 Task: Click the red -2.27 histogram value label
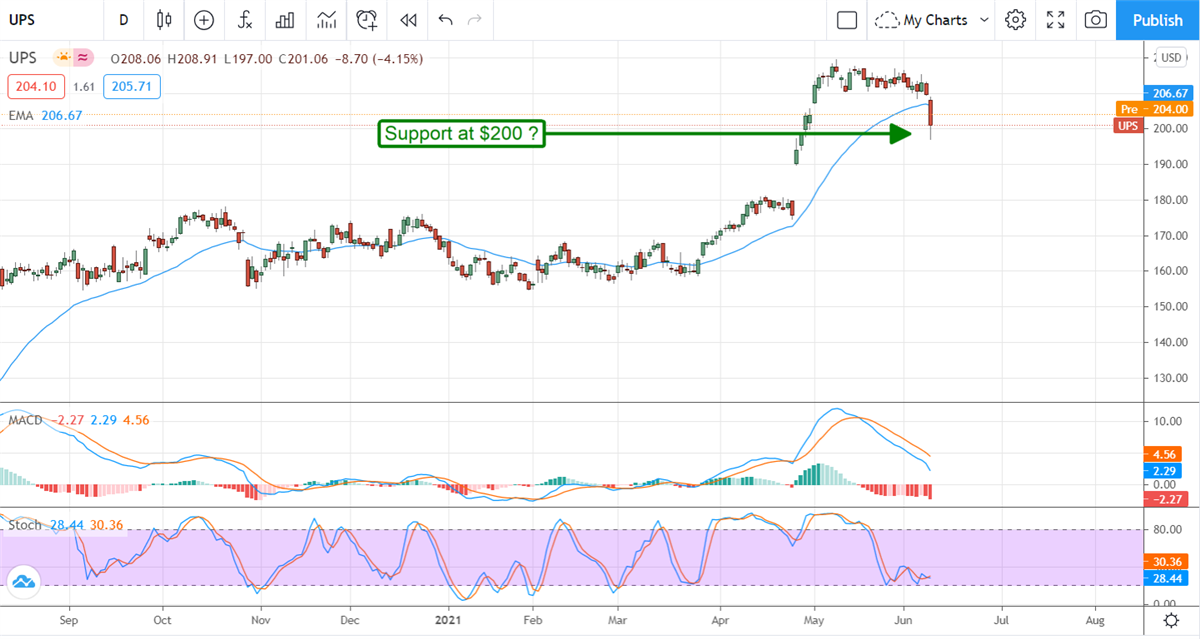1166,501
